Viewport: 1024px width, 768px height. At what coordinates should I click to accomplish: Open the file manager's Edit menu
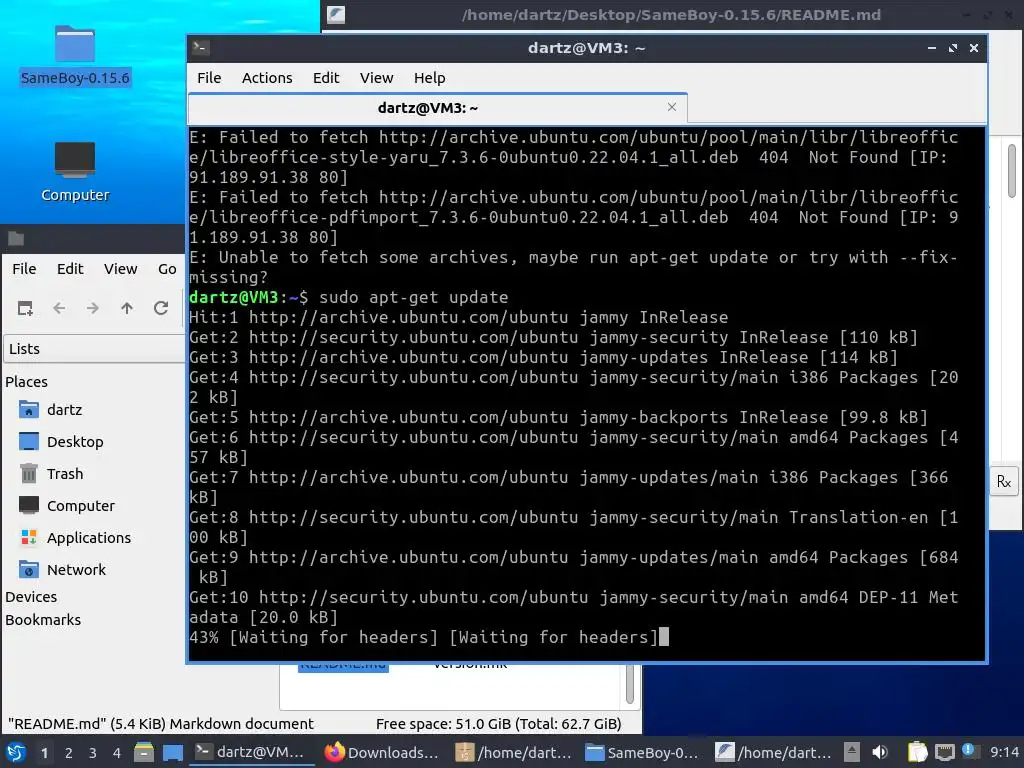point(70,268)
